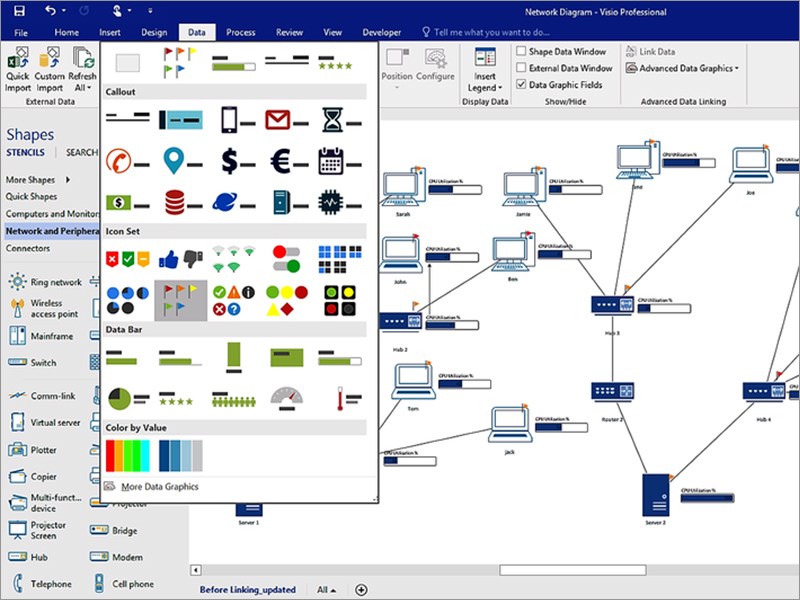Image resolution: width=800 pixels, height=600 pixels.
Task: Open the File menu
Action: [x=20, y=31]
